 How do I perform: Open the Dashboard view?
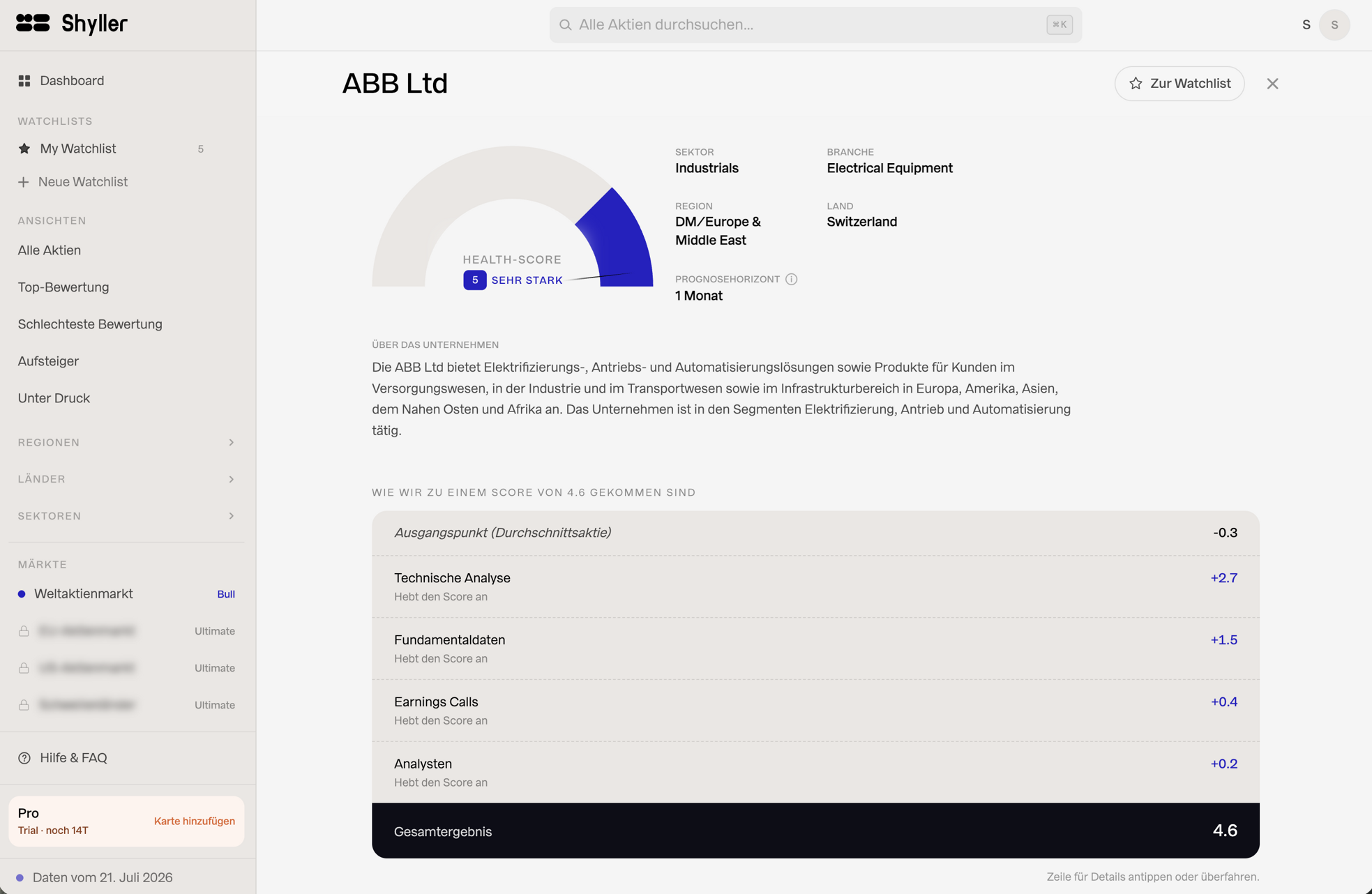point(126,81)
